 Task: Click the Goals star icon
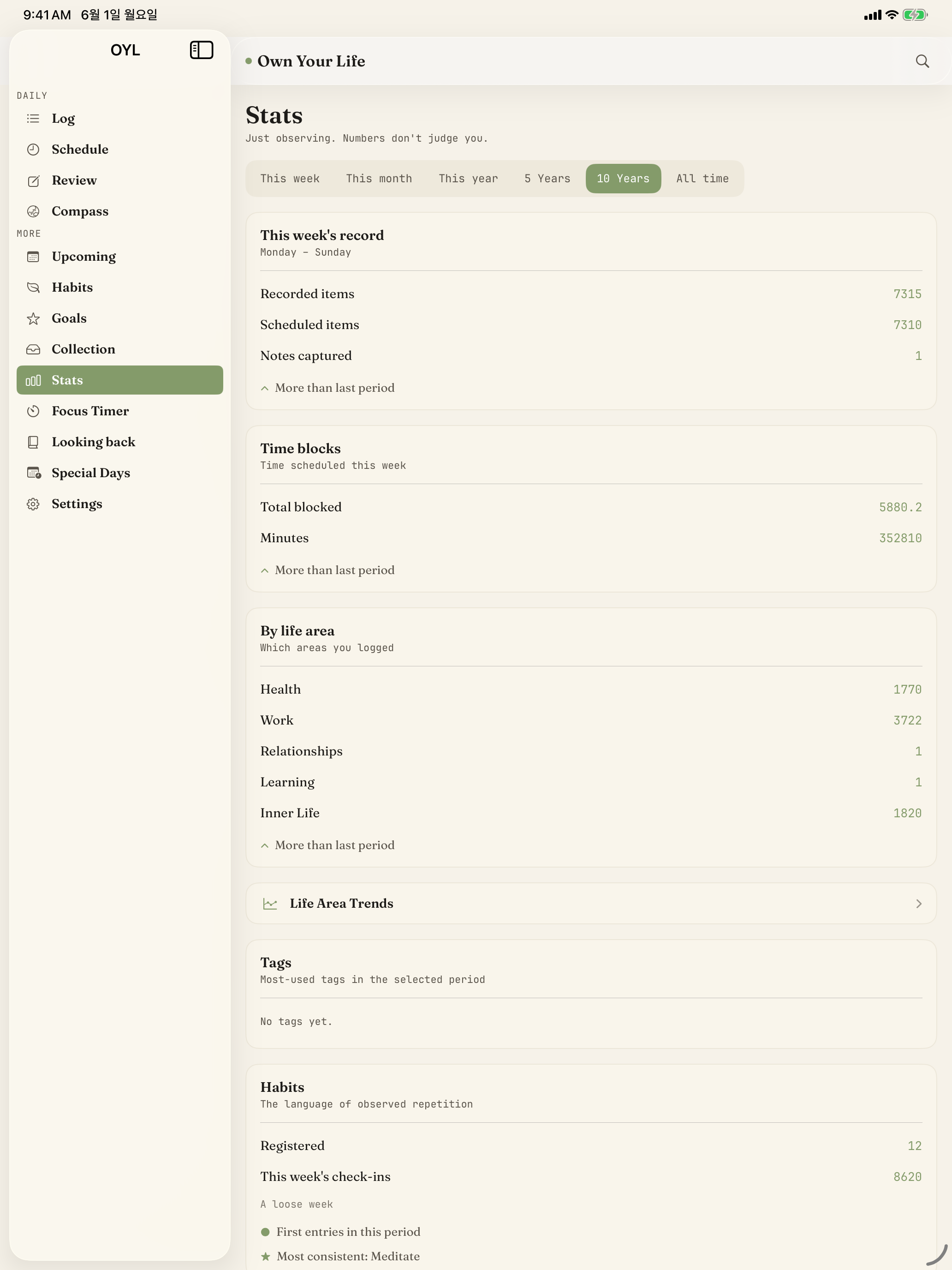33,318
